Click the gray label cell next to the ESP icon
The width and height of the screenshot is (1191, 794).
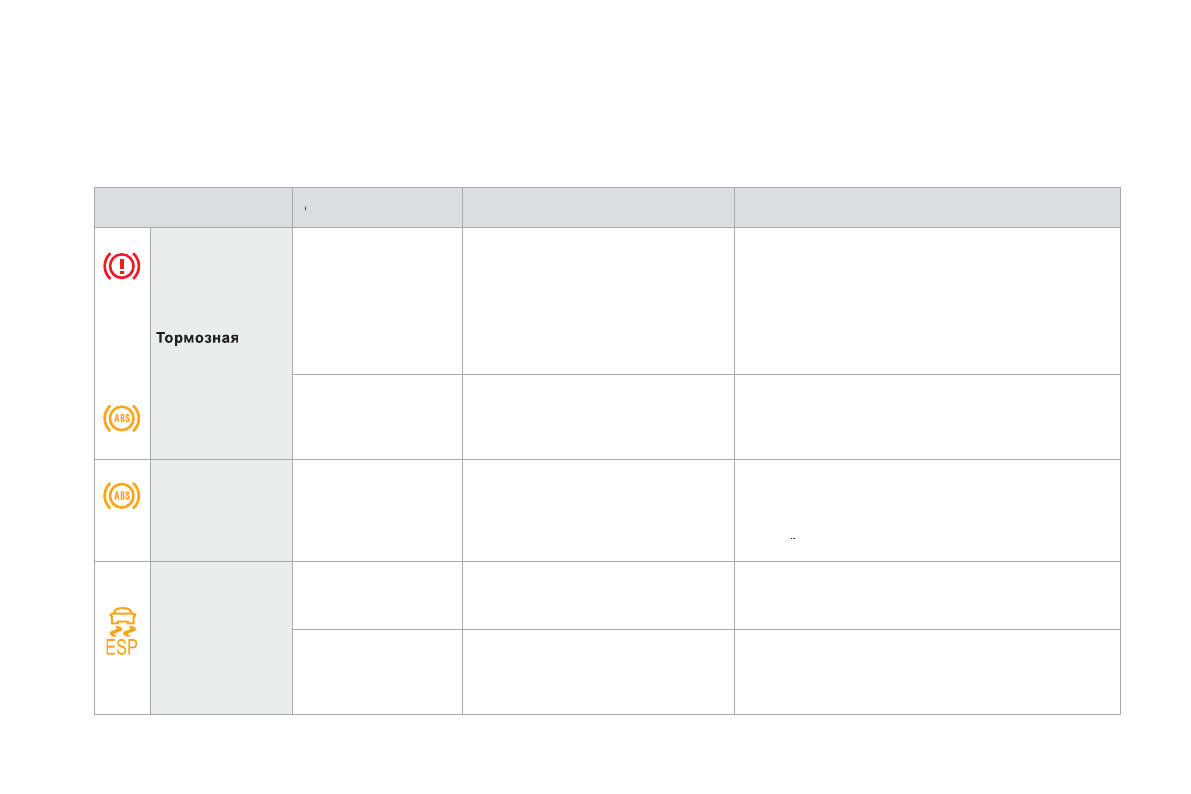[221, 638]
